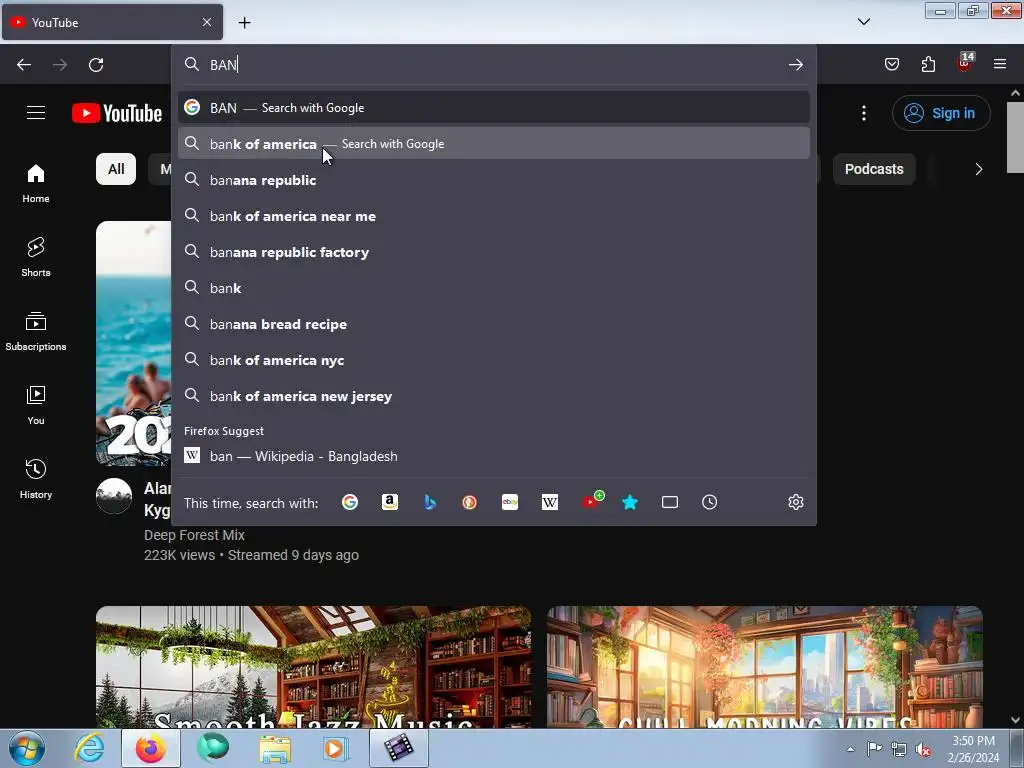
Task: Launch Internet Explorer from taskbar
Action: [x=89, y=748]
